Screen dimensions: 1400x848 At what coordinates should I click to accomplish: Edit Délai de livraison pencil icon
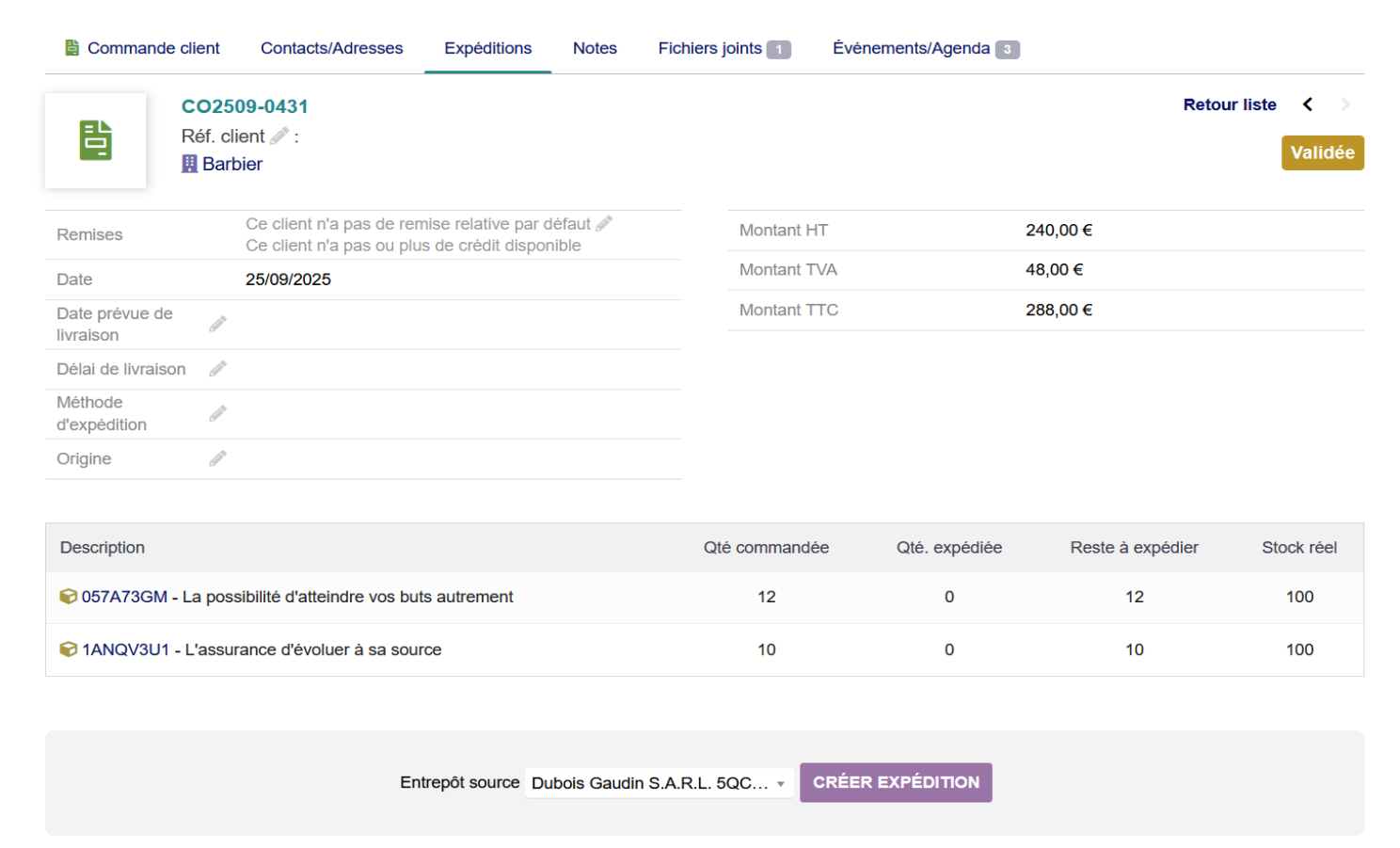click(217, 369)
